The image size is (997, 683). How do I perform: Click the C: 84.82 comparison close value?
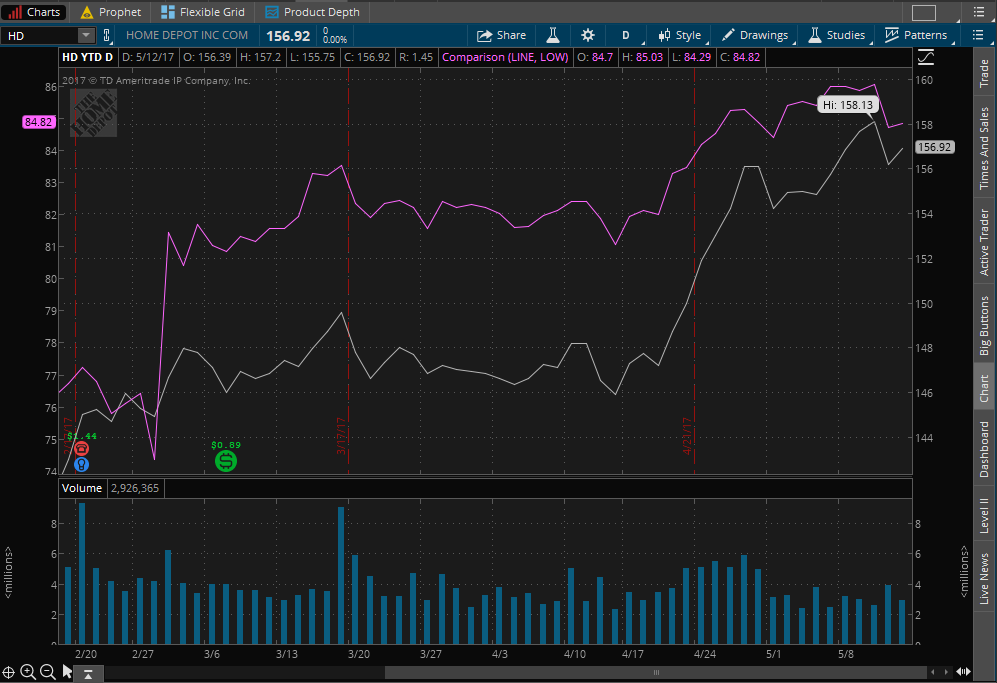pyautogui.click(x=739, y=57)
